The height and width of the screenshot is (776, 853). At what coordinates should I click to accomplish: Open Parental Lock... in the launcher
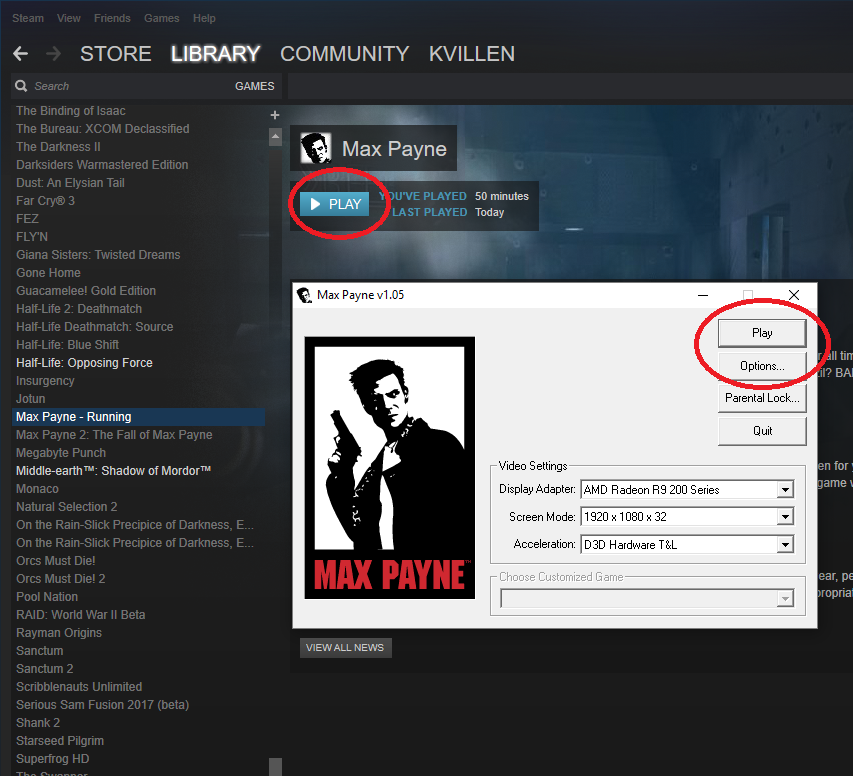point(762,398)
